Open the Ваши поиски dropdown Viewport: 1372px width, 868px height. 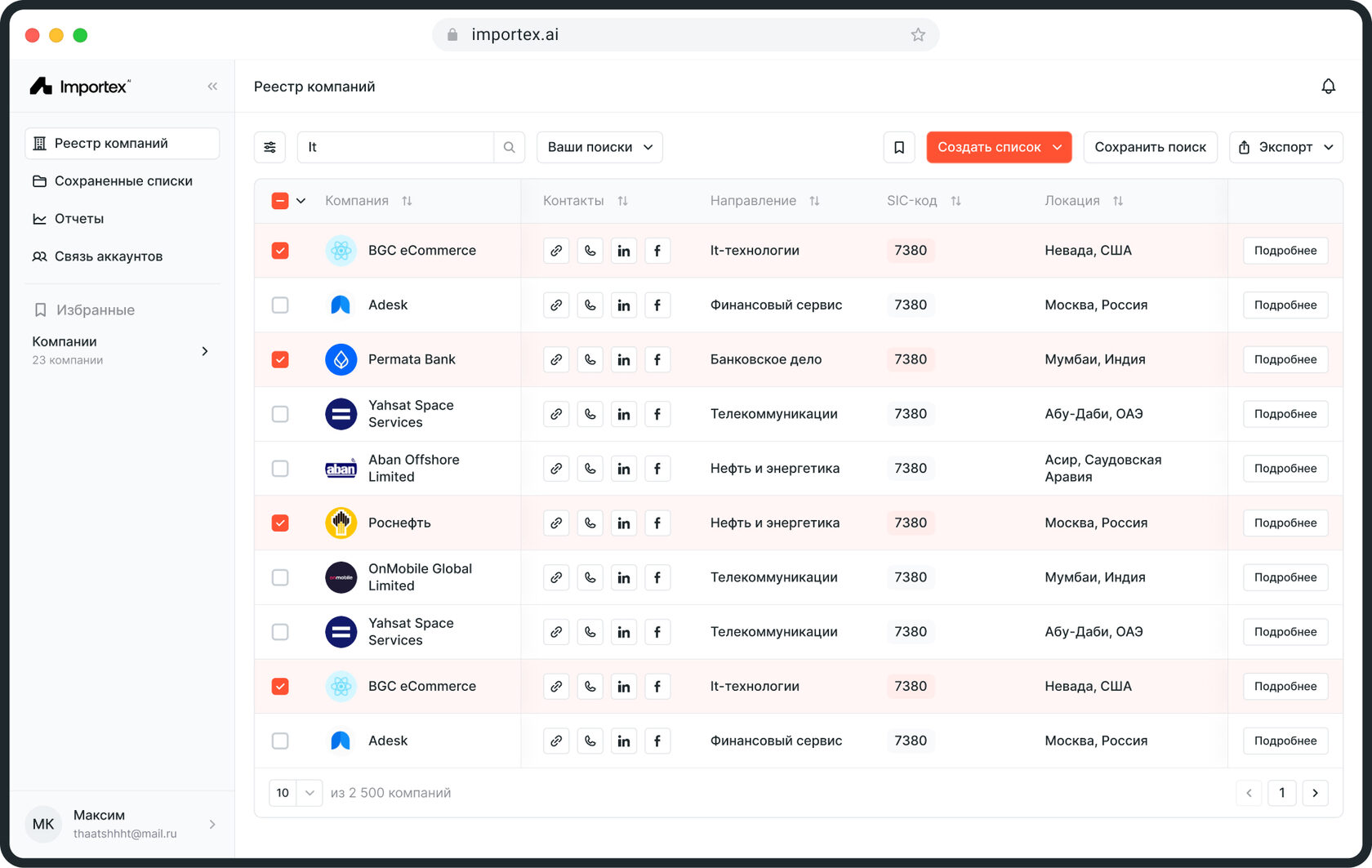[599, 147]
